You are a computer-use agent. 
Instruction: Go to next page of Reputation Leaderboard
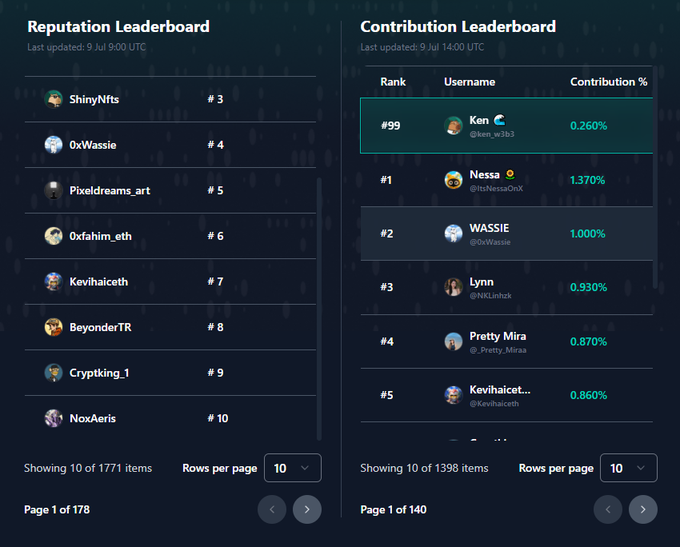[307, 509]
